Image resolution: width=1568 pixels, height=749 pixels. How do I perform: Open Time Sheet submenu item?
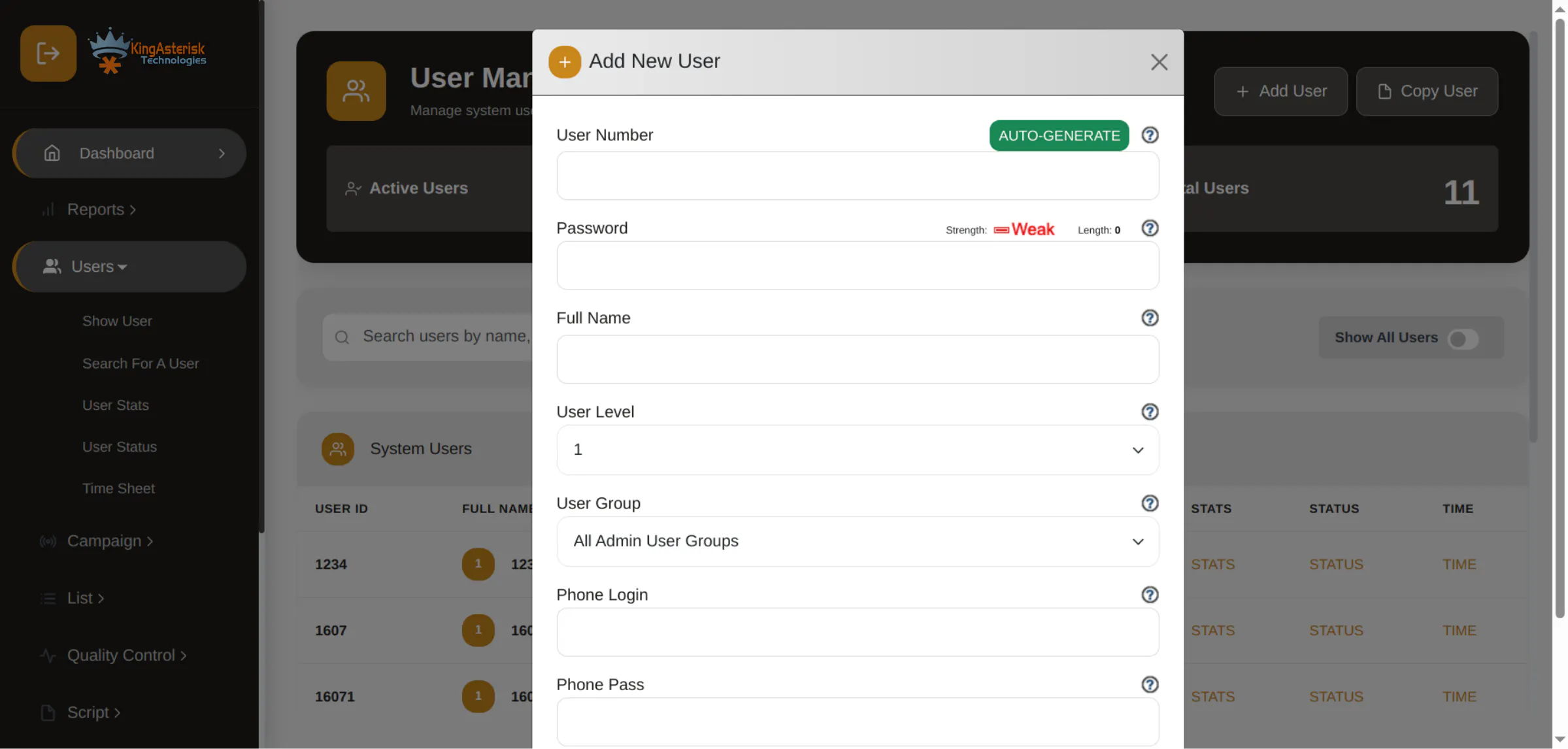[x=118, y=488]
